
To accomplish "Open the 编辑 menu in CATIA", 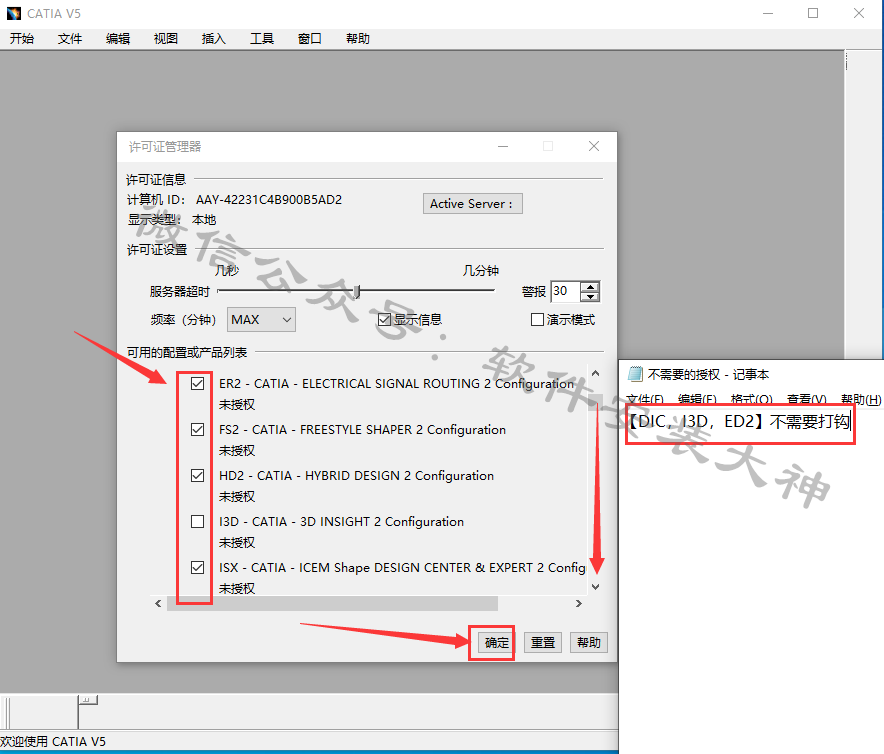I will [118, 38].
